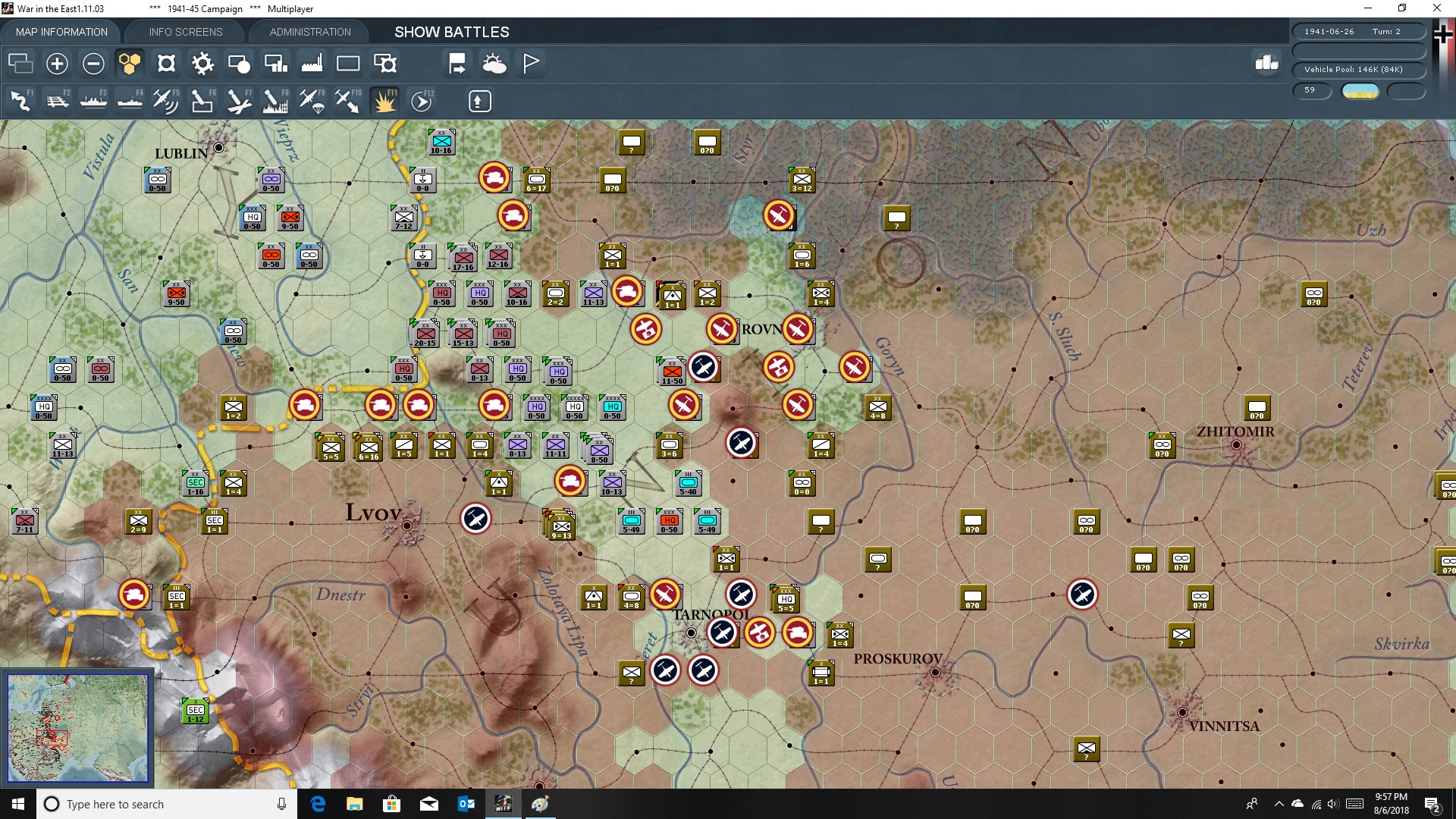Open Outlook from the taskbar
Image resolution: width=1456 pixels, height=819 pixels.
point(466,804)
